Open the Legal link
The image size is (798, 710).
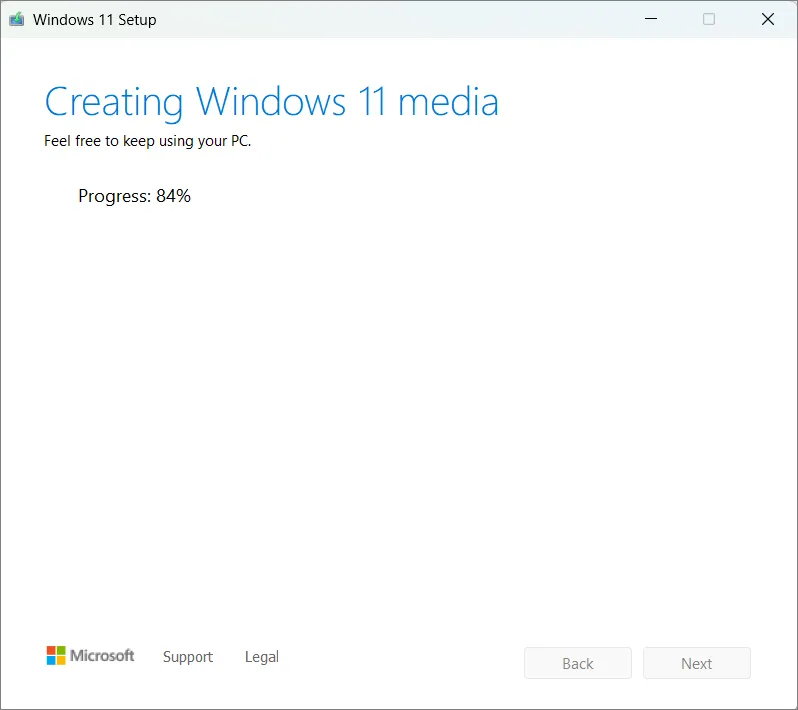(x=261, y=657)
